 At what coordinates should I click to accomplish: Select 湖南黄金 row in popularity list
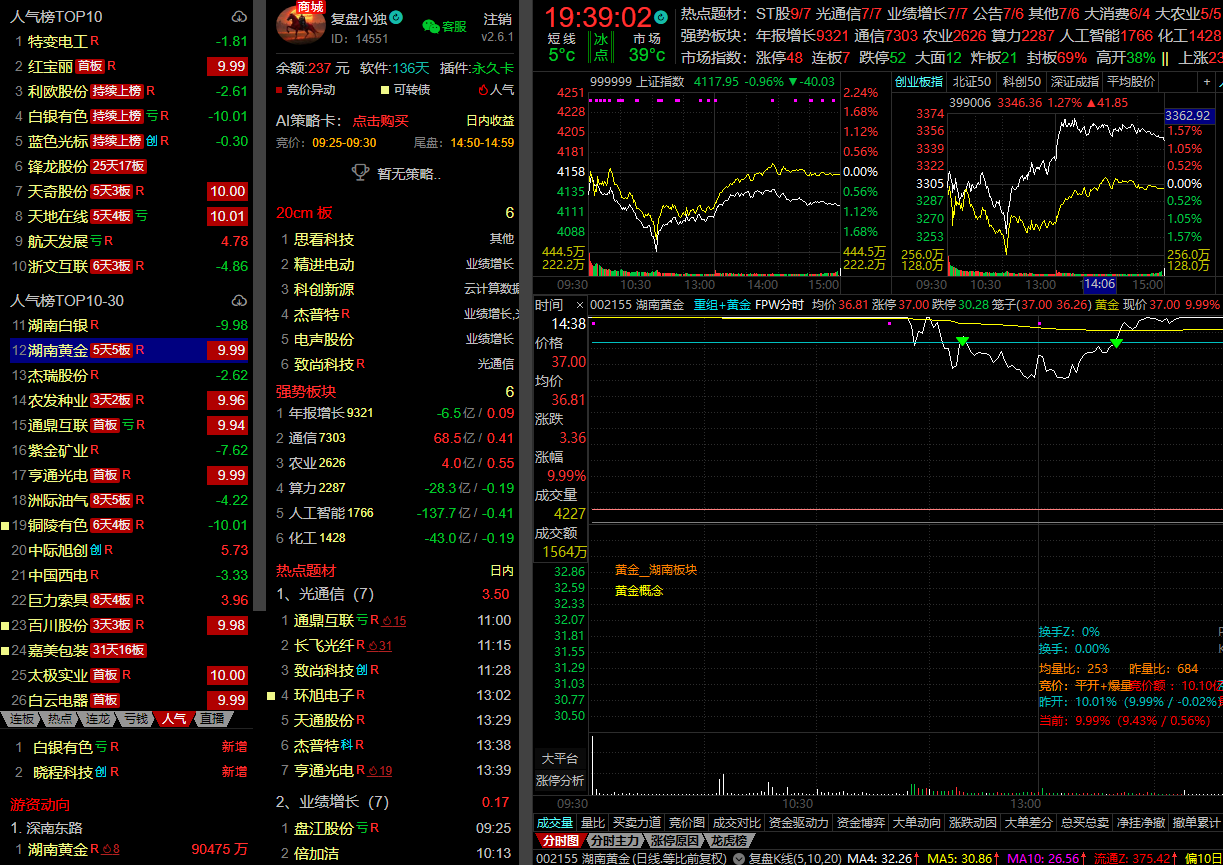click(x=56, y=350)
